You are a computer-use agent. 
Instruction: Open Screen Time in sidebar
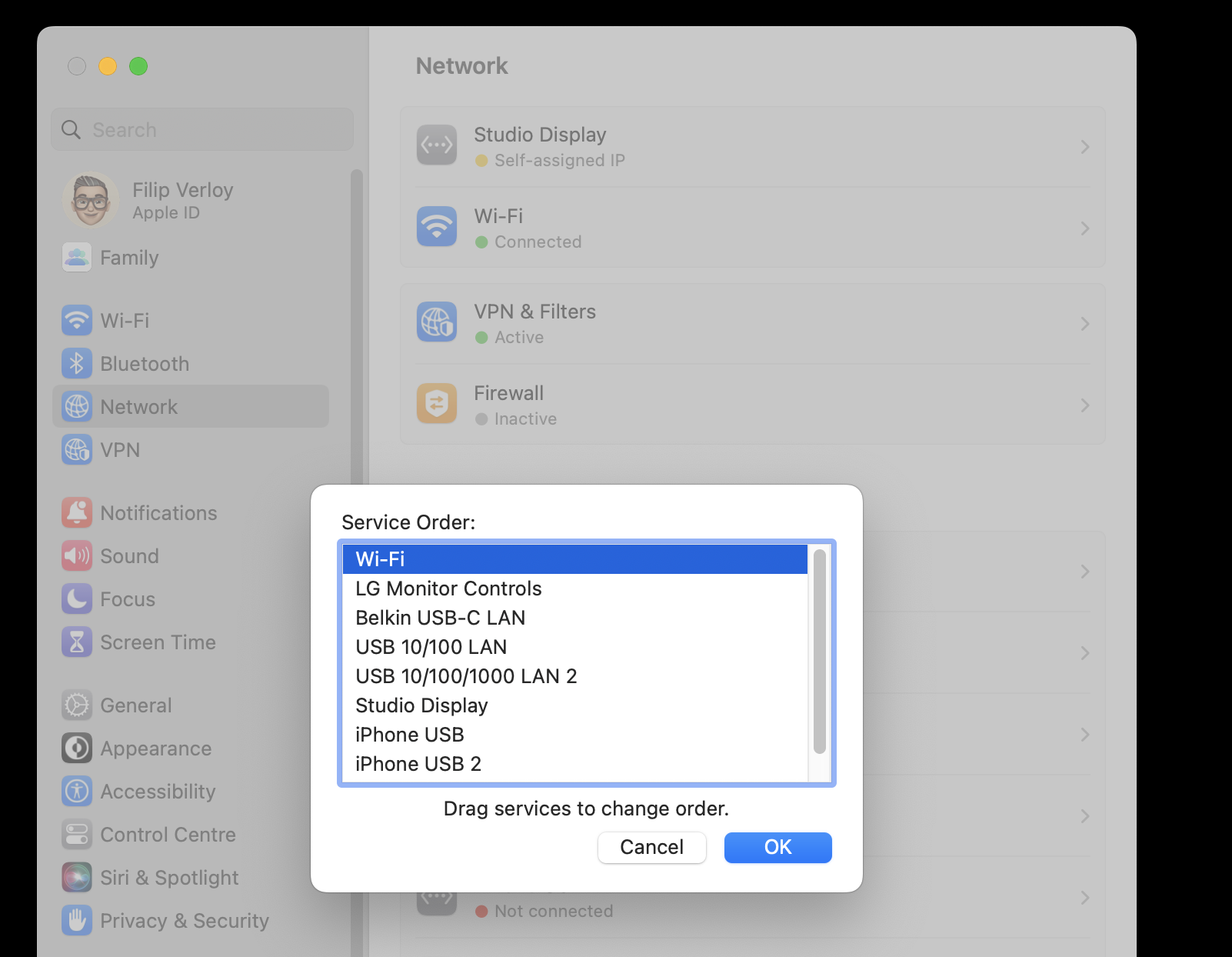[x=191, y=642]
